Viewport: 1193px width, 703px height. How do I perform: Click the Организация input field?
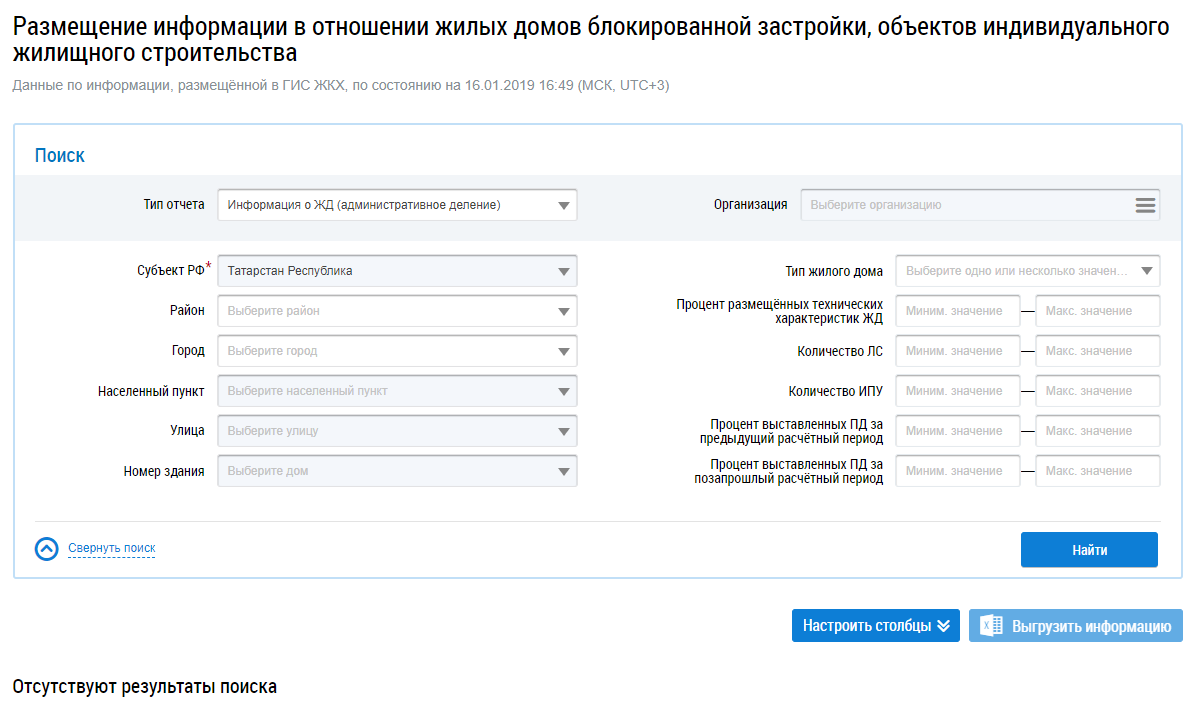click(965, 205)
